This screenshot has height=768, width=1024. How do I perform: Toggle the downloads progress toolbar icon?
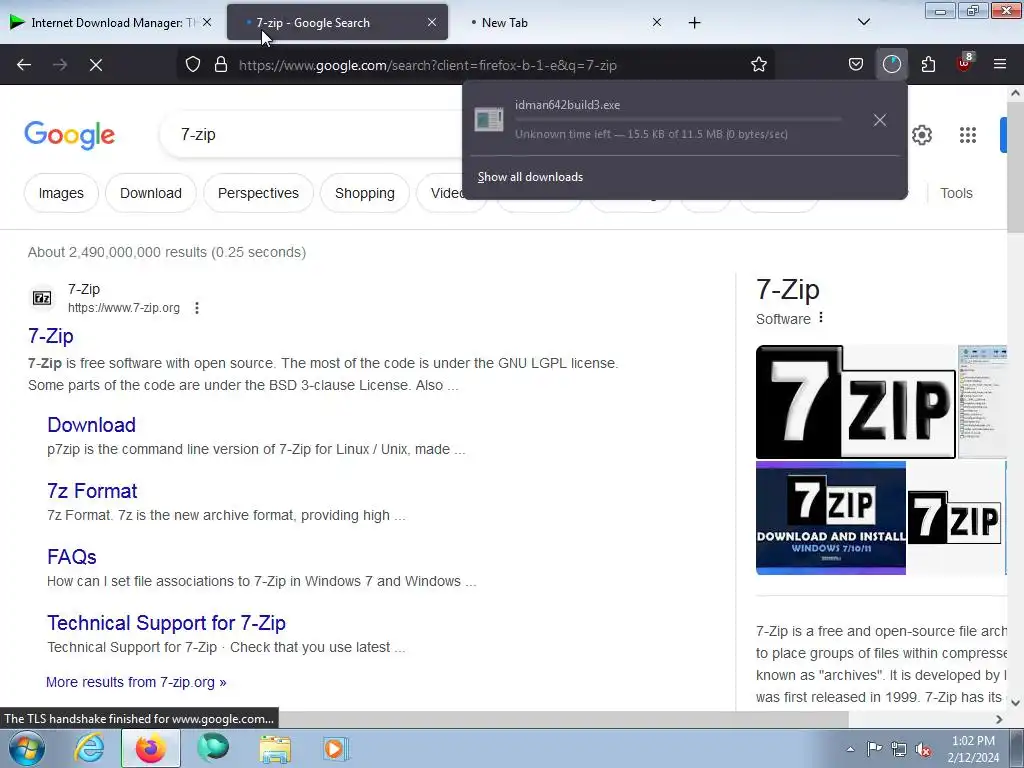891,65
